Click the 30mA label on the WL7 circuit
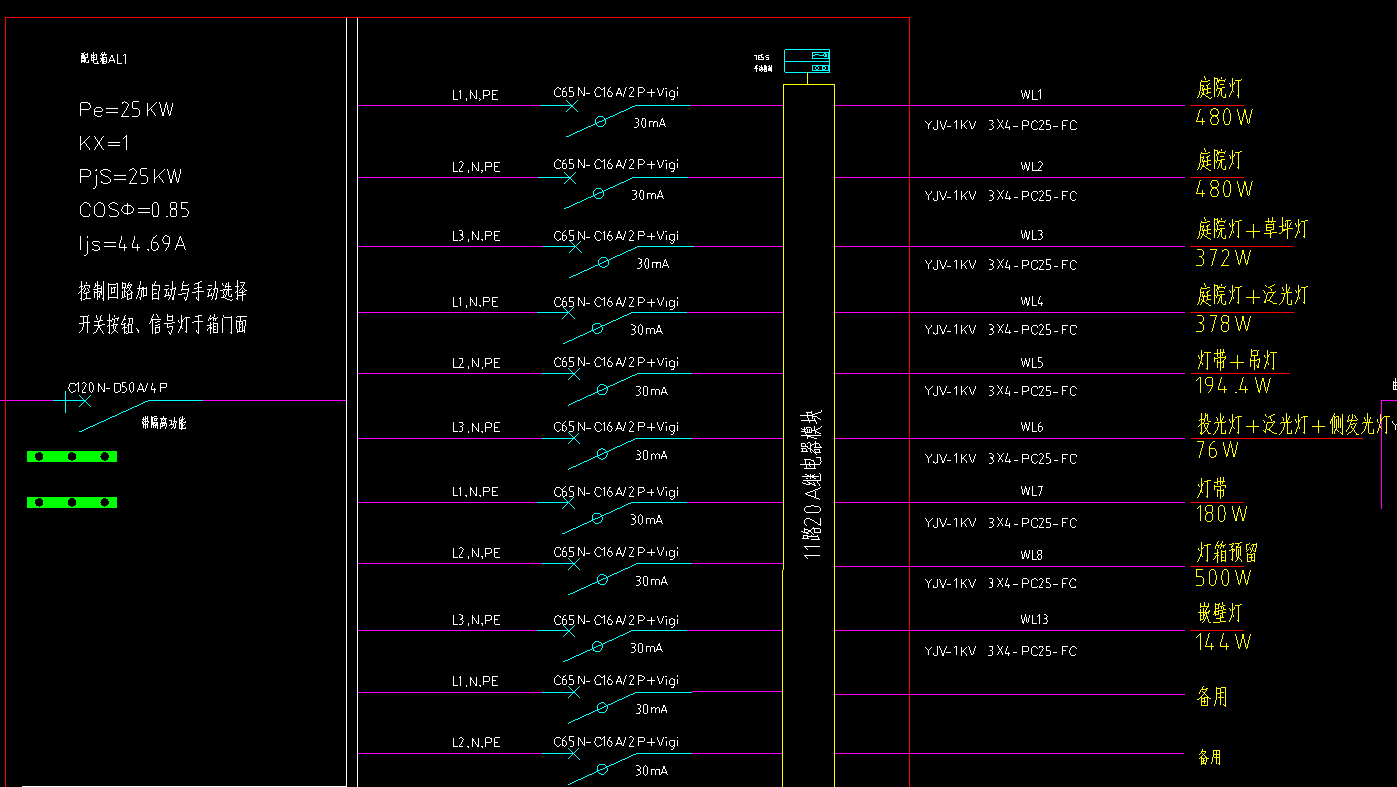 pyautogui.click(x=647, y=520)
